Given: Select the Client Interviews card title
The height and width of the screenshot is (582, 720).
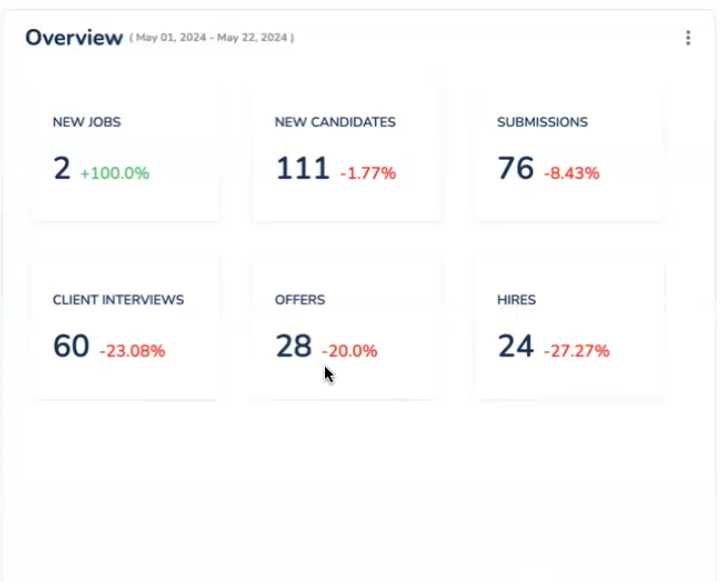Looking at the screenshot, I should pos(118,299).
